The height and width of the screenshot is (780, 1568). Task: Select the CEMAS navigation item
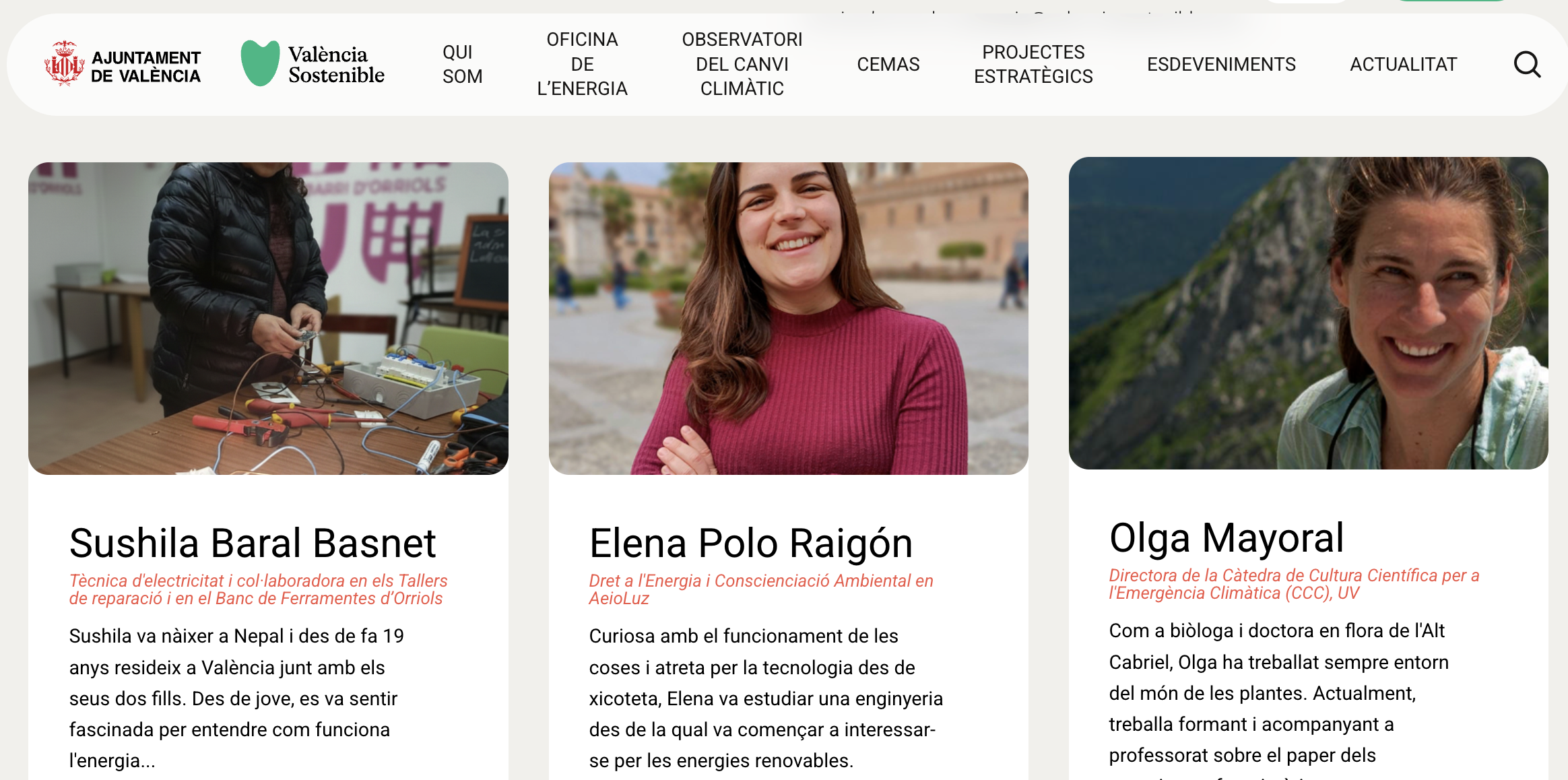[x=888, y=65]
